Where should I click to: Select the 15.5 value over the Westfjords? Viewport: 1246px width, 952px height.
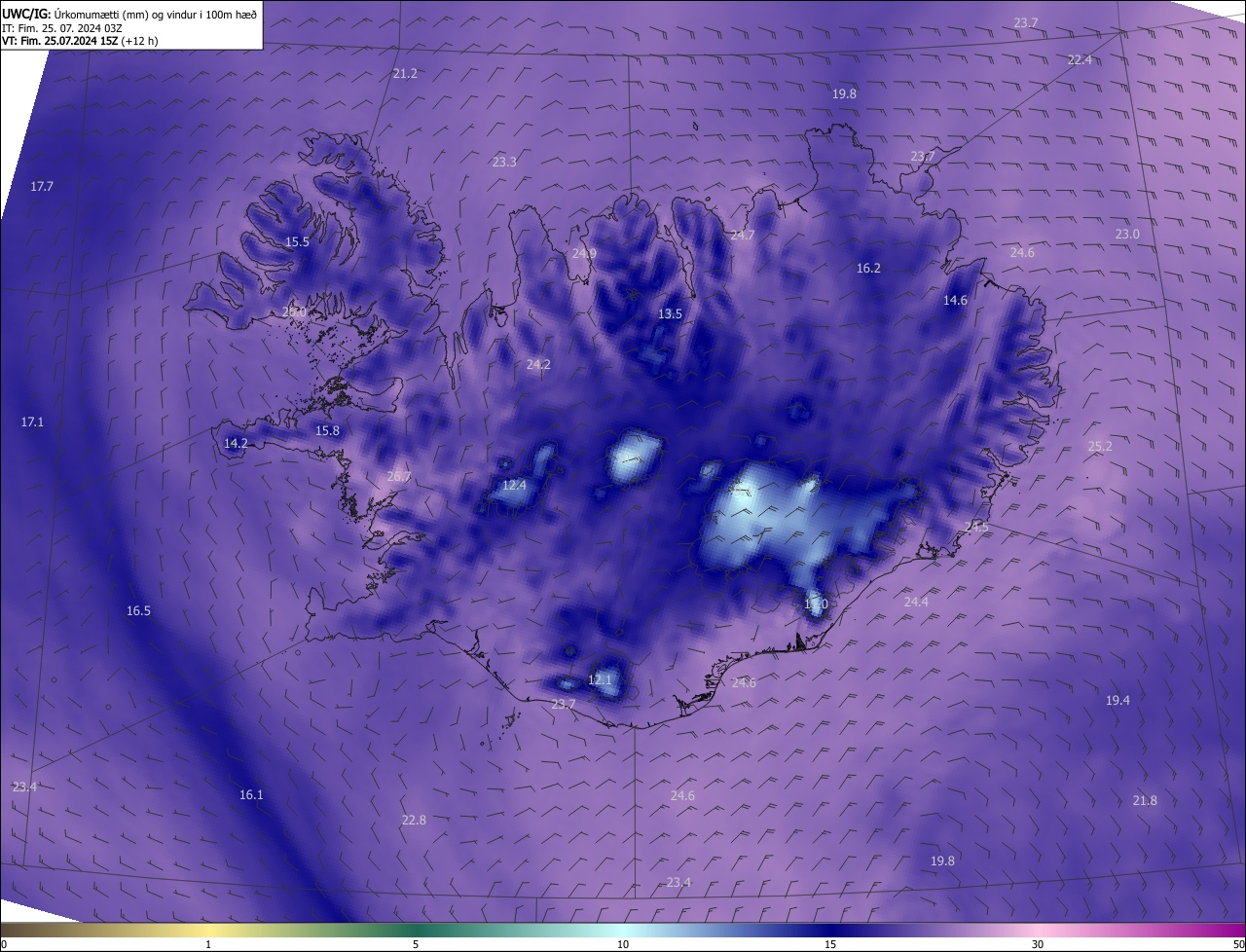click(297, 241)
